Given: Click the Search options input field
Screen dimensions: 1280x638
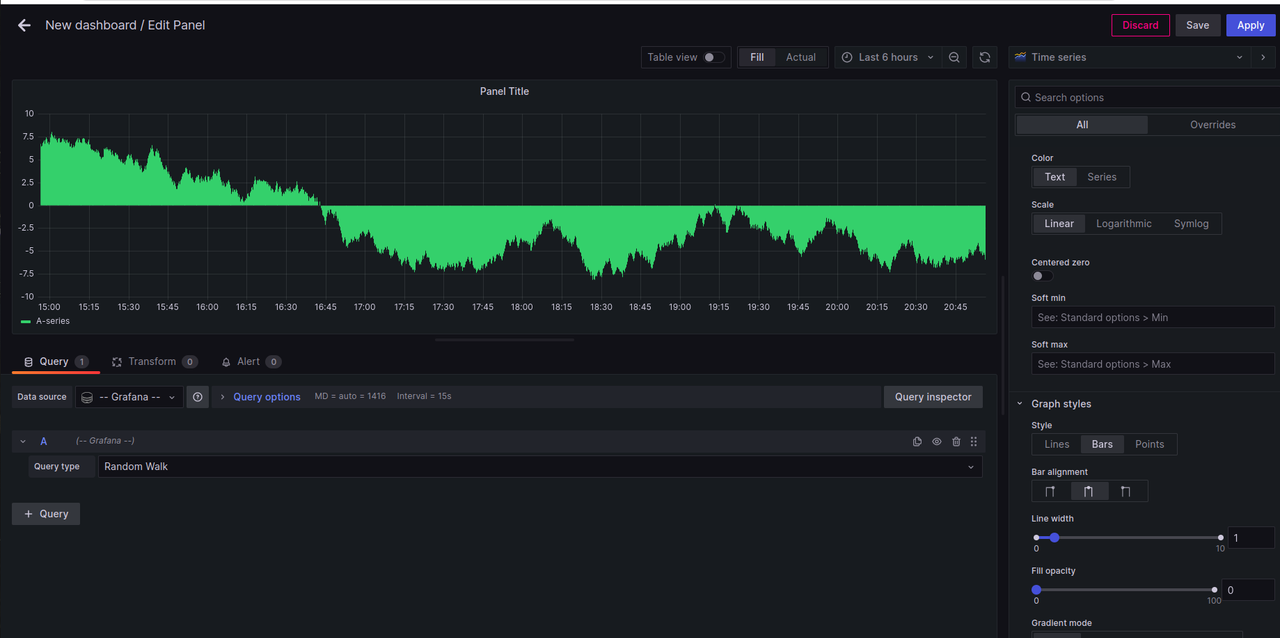Looking at the screenshot, I should [1147, 97].
